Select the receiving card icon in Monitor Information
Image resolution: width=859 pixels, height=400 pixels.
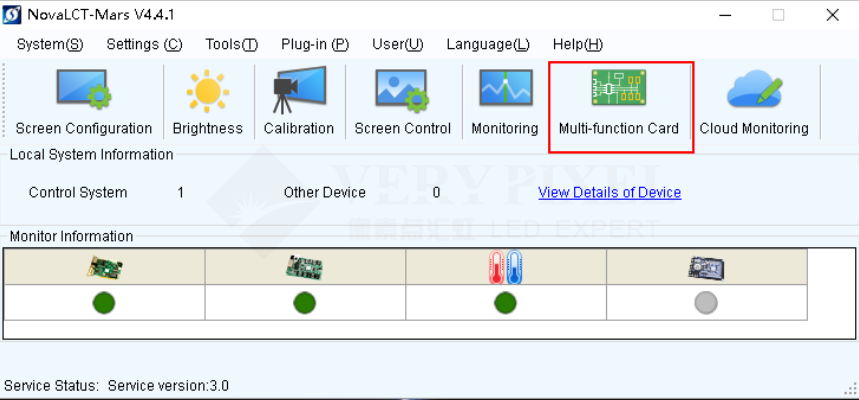305,267
